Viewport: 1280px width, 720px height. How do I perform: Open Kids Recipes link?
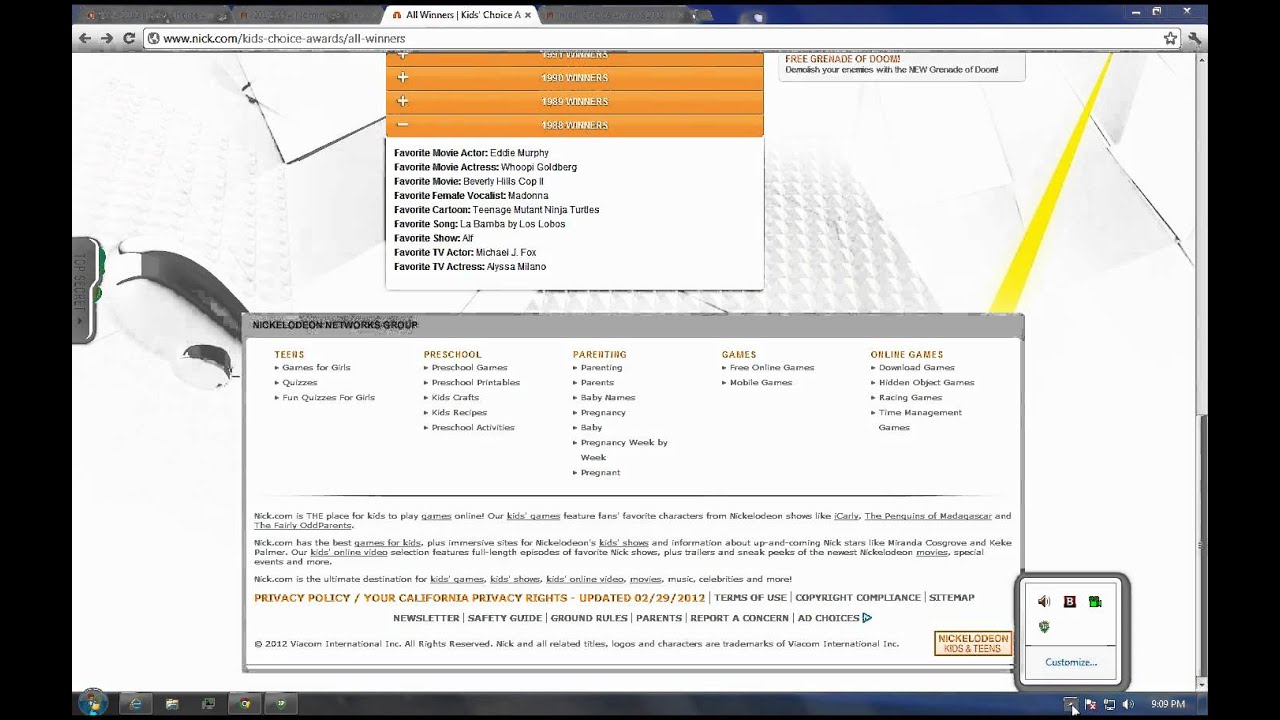pos(459,412)
